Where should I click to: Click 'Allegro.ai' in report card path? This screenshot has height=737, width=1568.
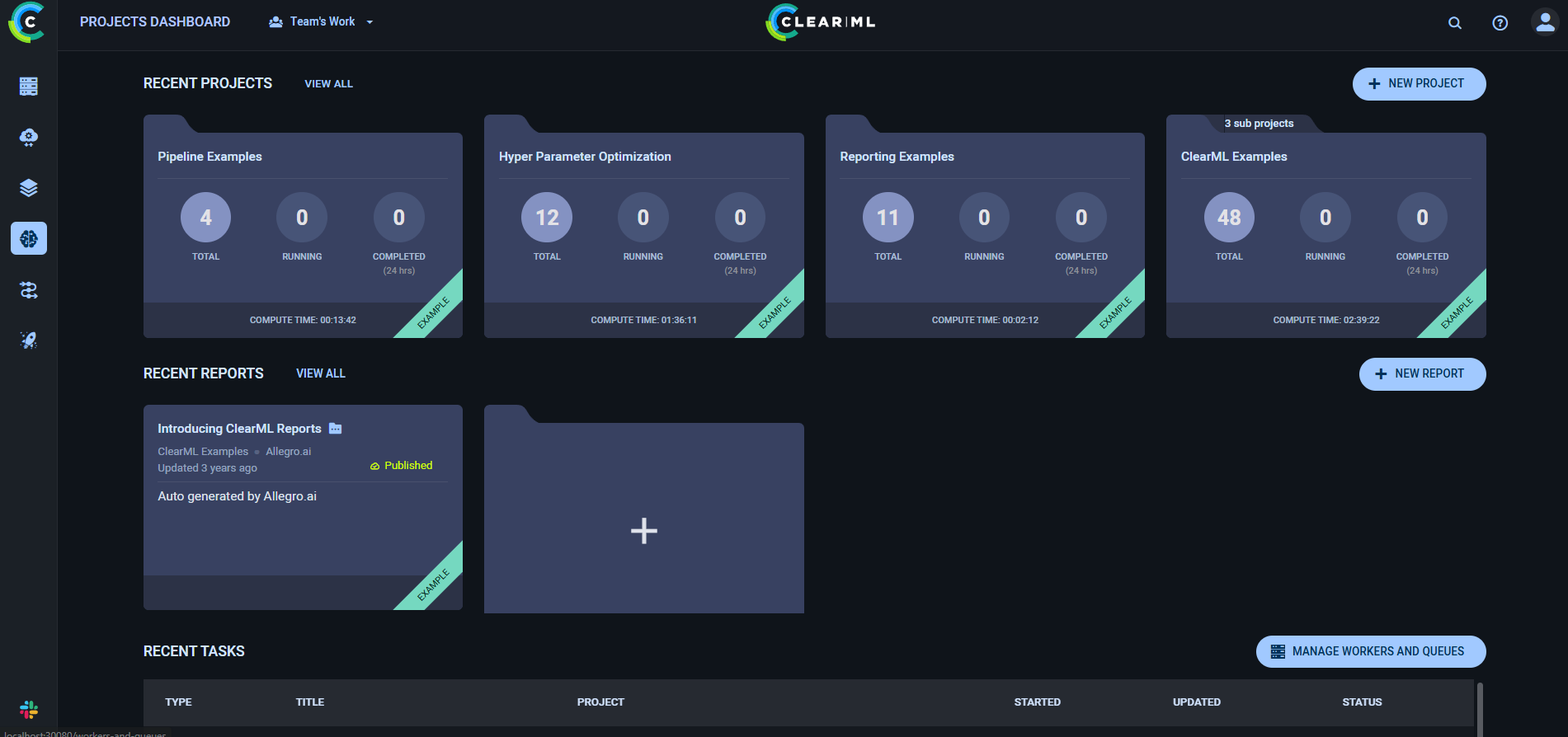289,452
